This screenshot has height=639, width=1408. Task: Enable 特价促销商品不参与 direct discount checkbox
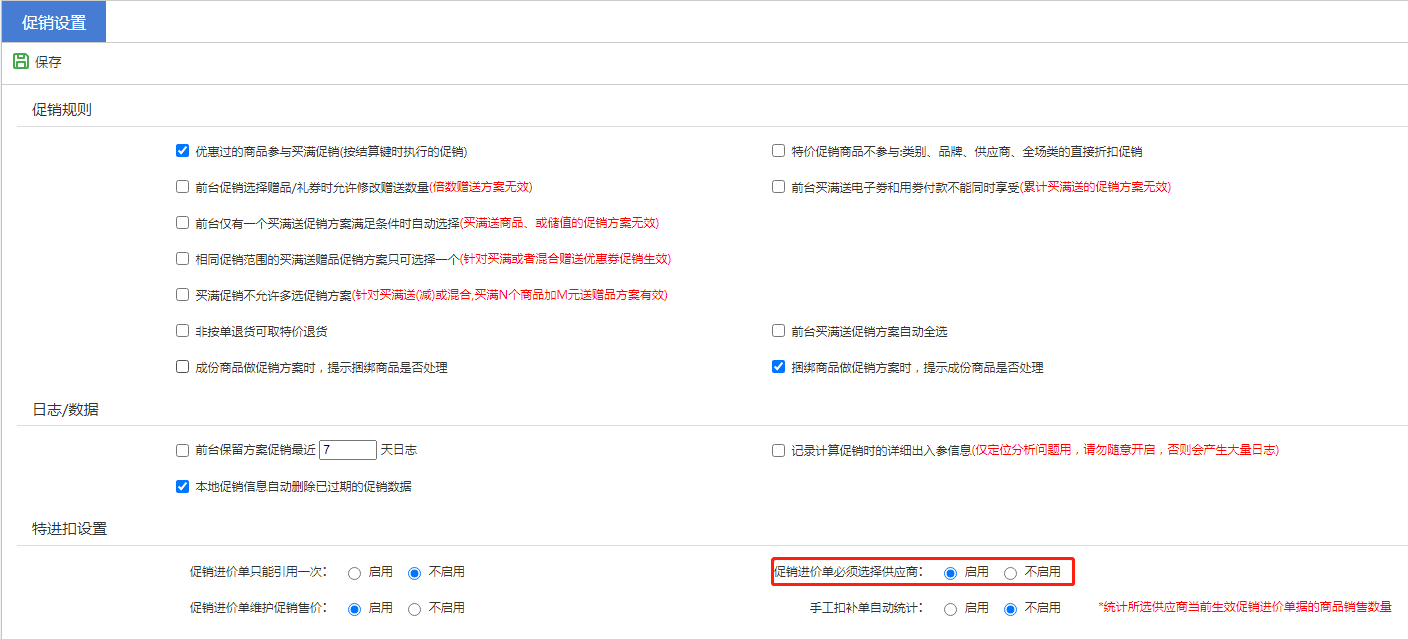tap(778, 151)
